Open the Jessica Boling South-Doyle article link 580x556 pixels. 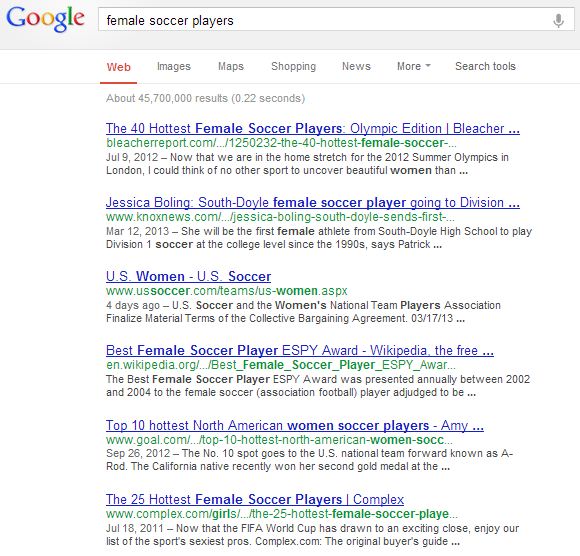(x=313, y=202)
